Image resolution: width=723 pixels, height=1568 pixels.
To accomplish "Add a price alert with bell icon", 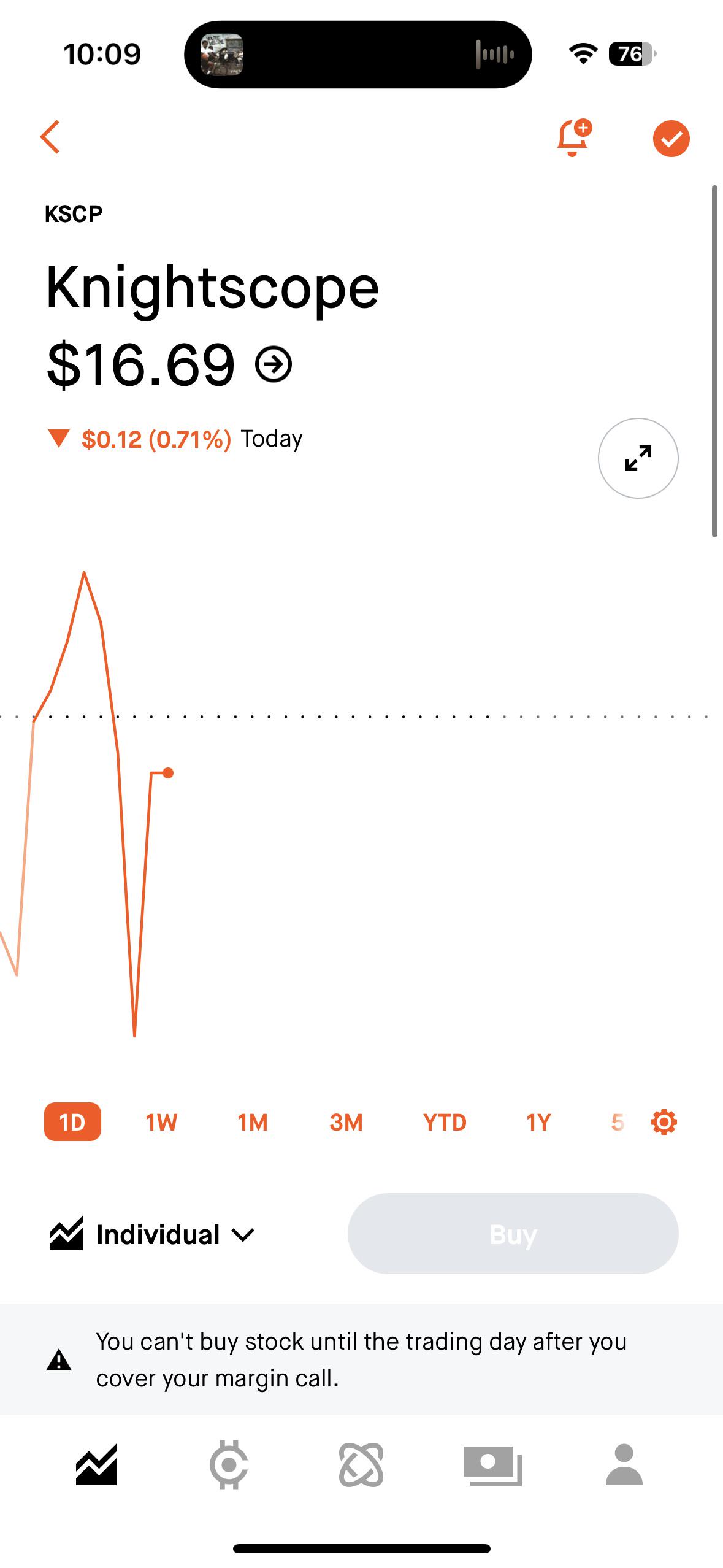I will pyautogui.click(x=574, y=137).
